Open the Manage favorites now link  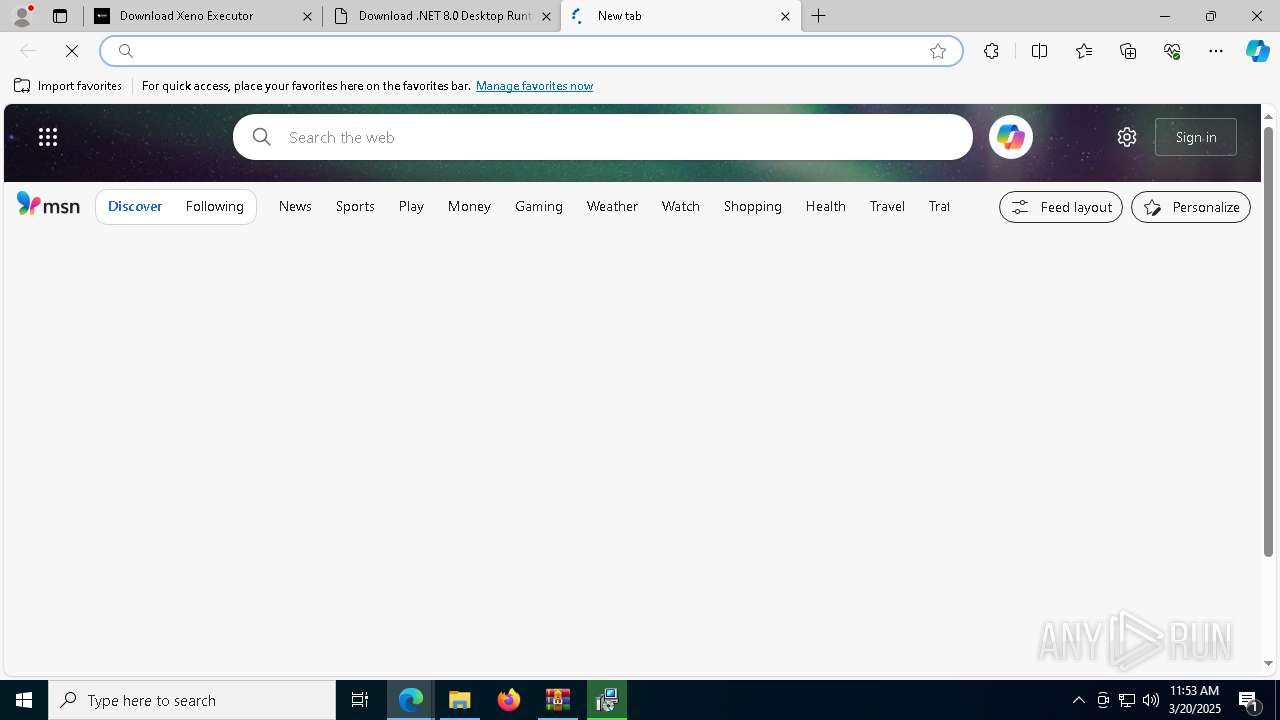click(534, 86)
